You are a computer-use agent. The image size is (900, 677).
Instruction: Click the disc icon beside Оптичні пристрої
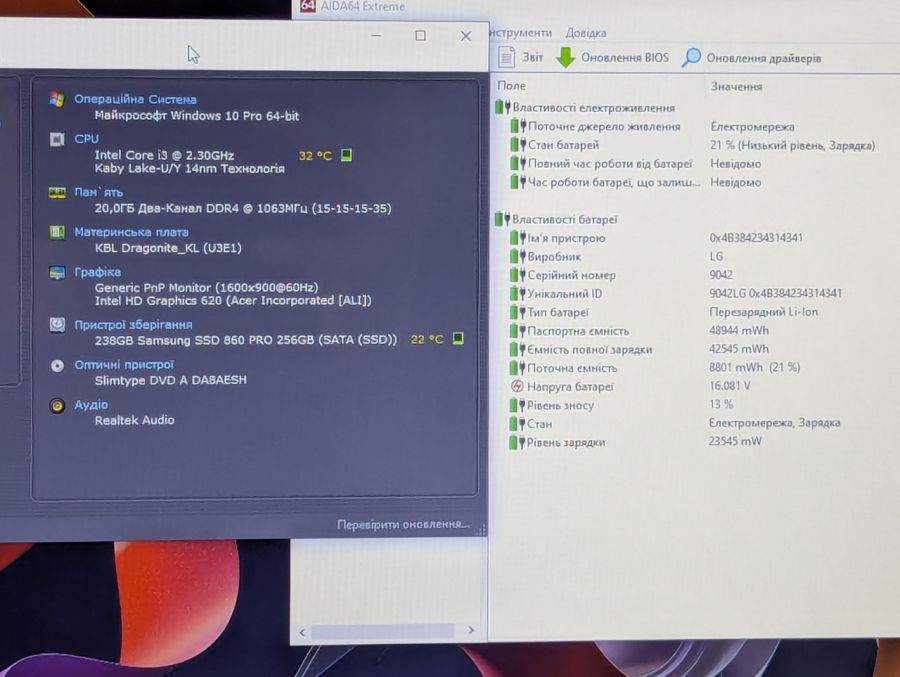[x=57, y=365]
